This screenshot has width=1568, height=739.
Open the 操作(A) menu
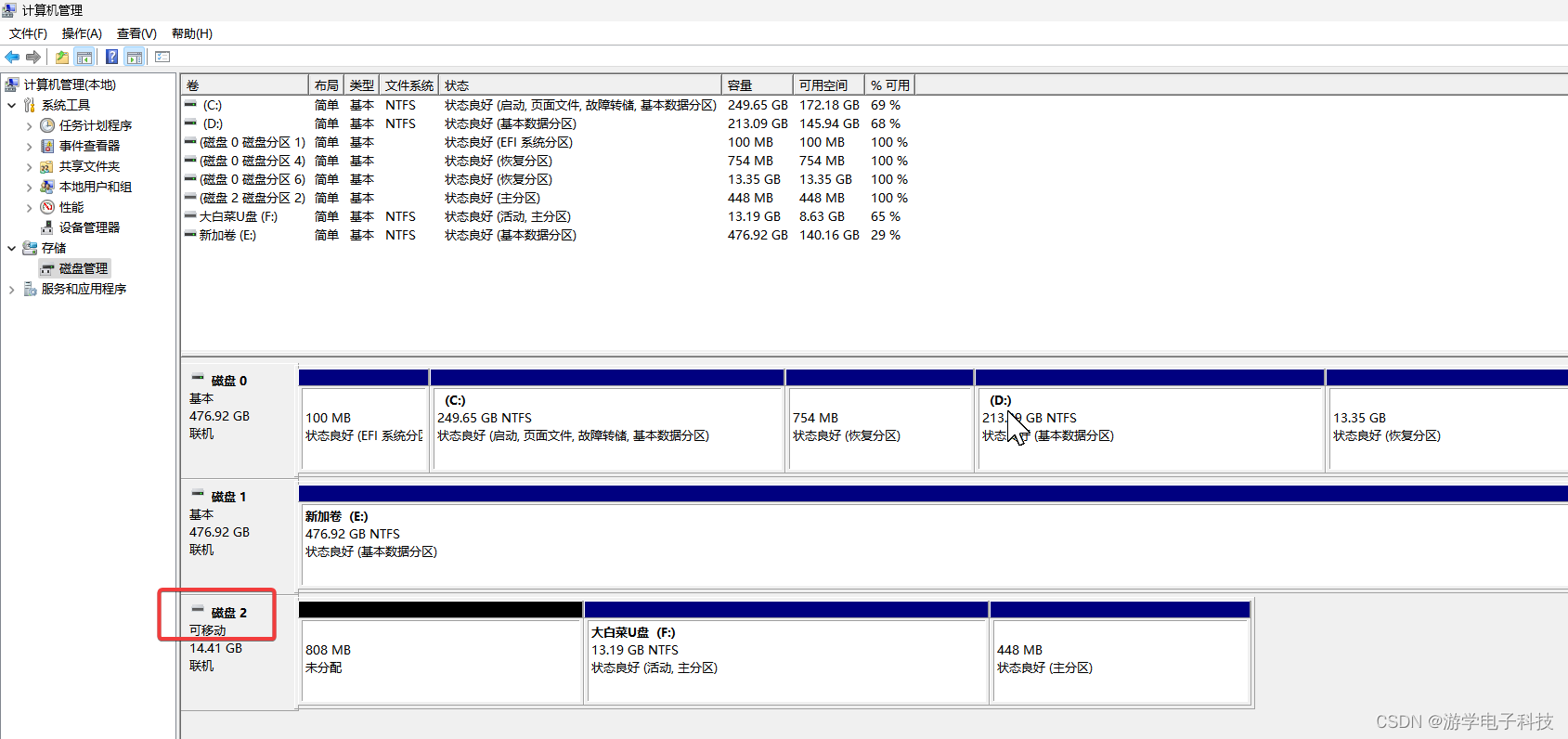pyautogui.click(x=82, y=33)
